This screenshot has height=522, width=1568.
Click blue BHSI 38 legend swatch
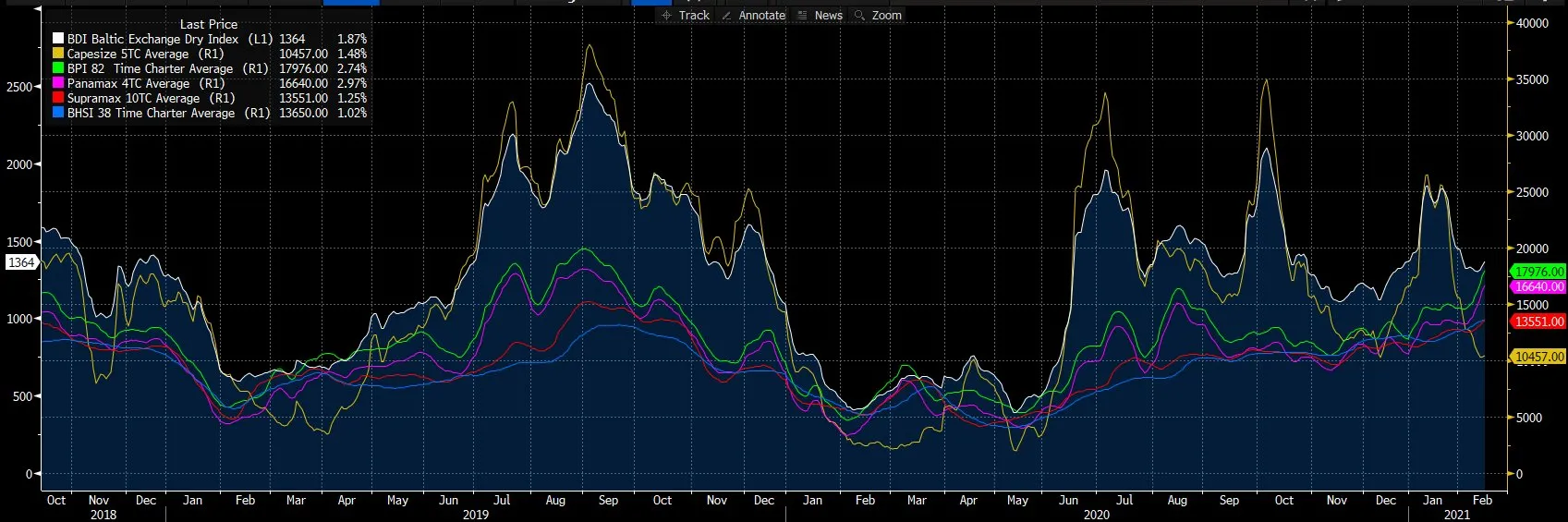(58, 113)
